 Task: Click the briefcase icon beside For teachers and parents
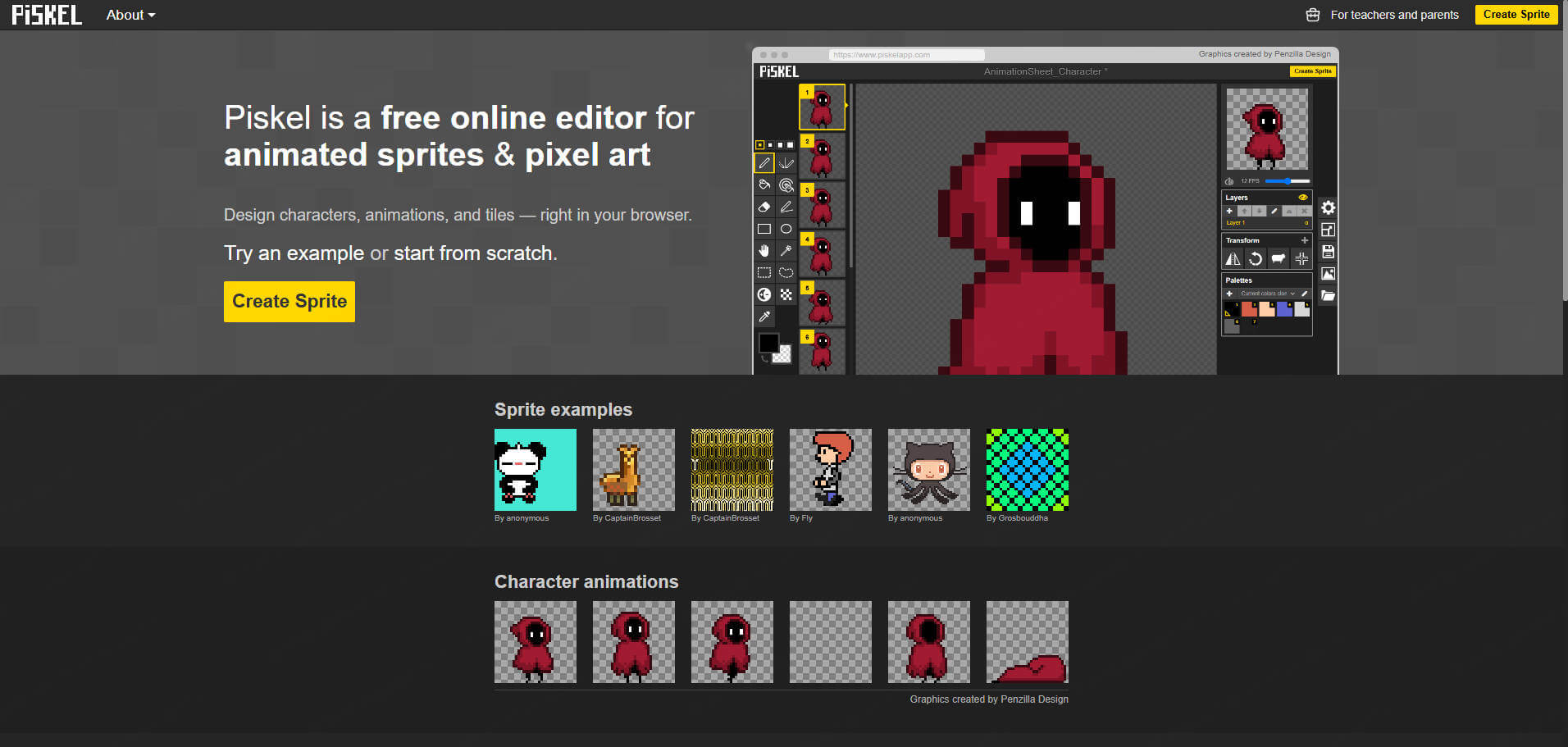tap(1313, 15)
